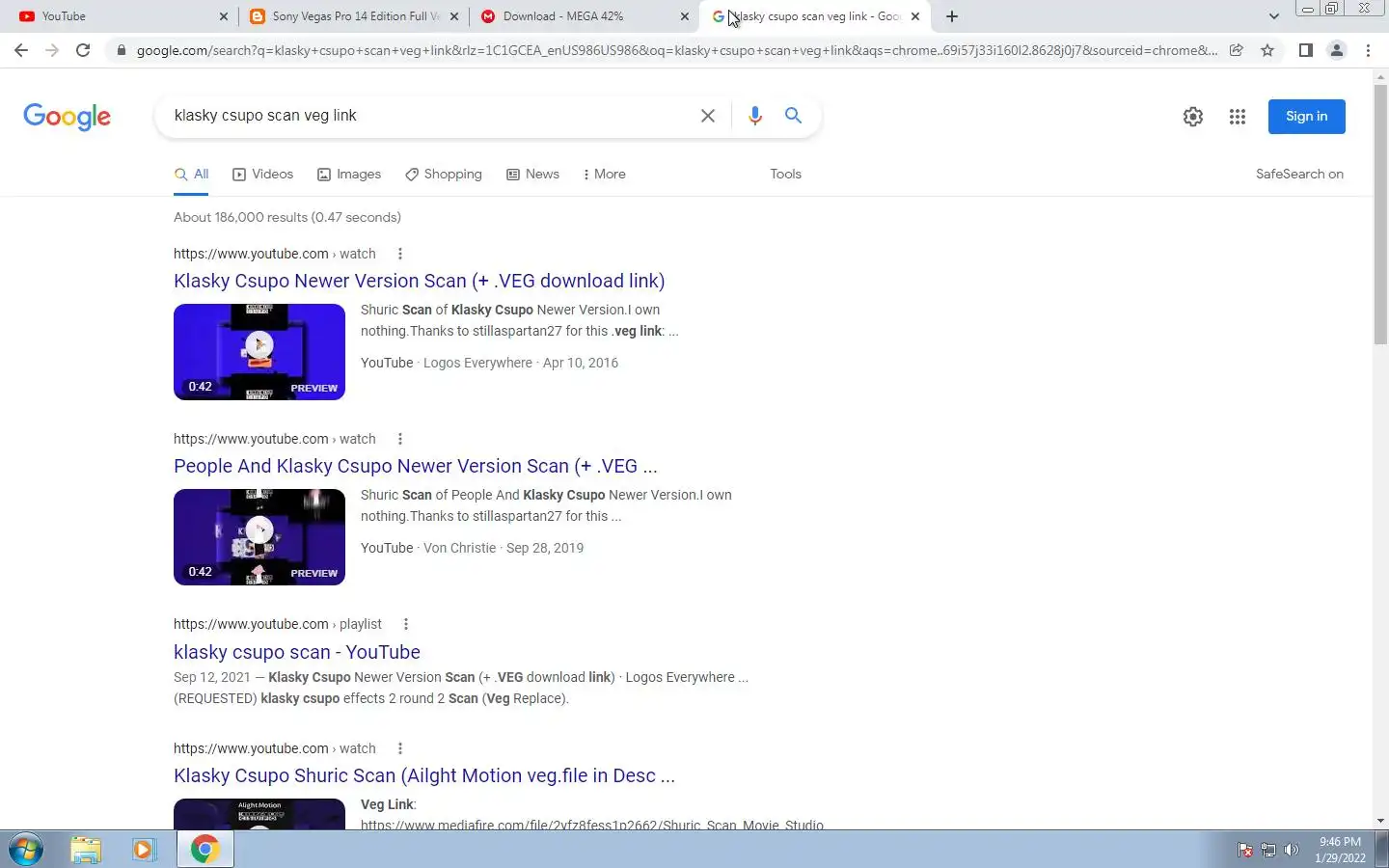
Task: Open Action Center flag in system tray
Action: [1245, 850]
